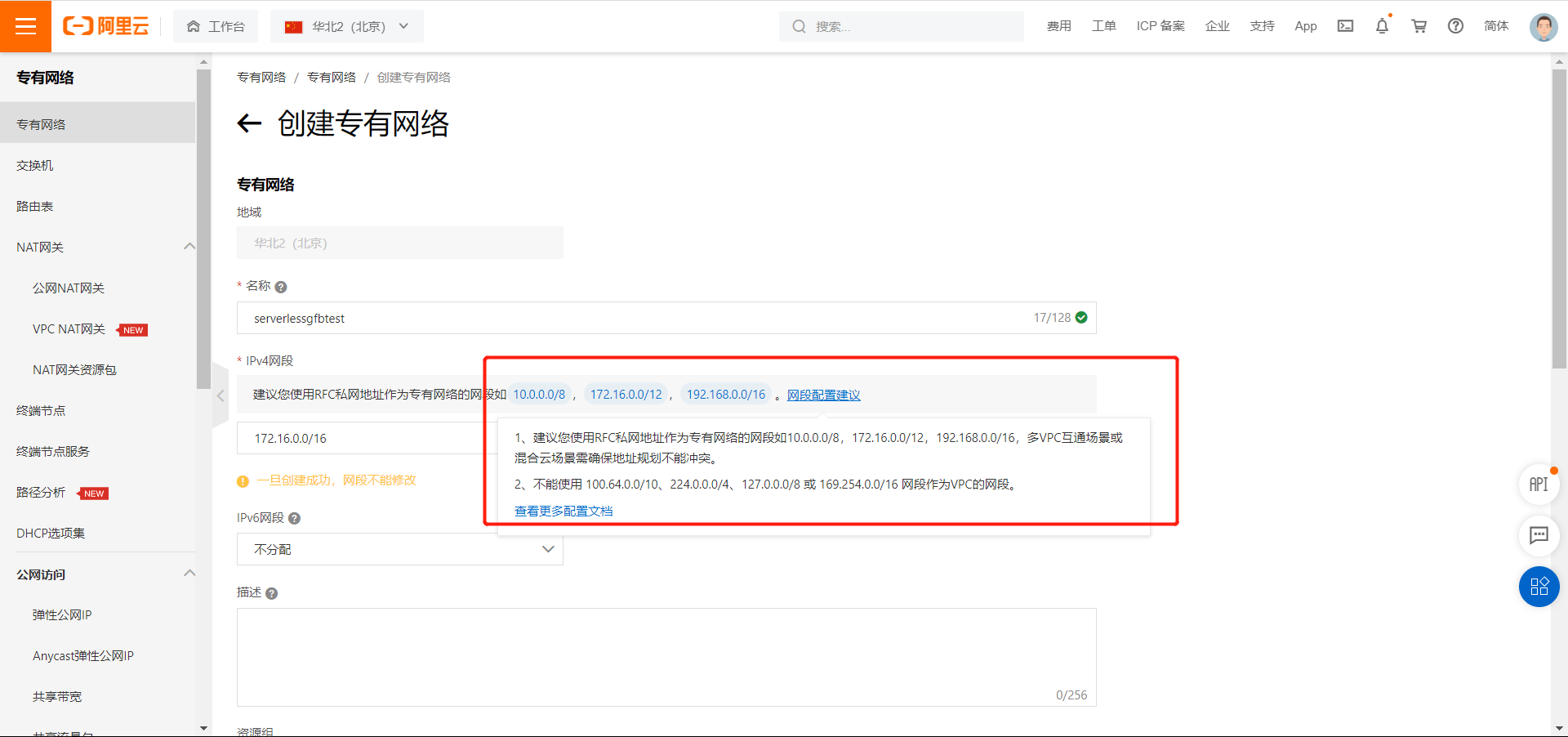This screenshot has width=1568, height=737.
Task: Open the 名称 field help tooltip icon
Action: [281, 287]
